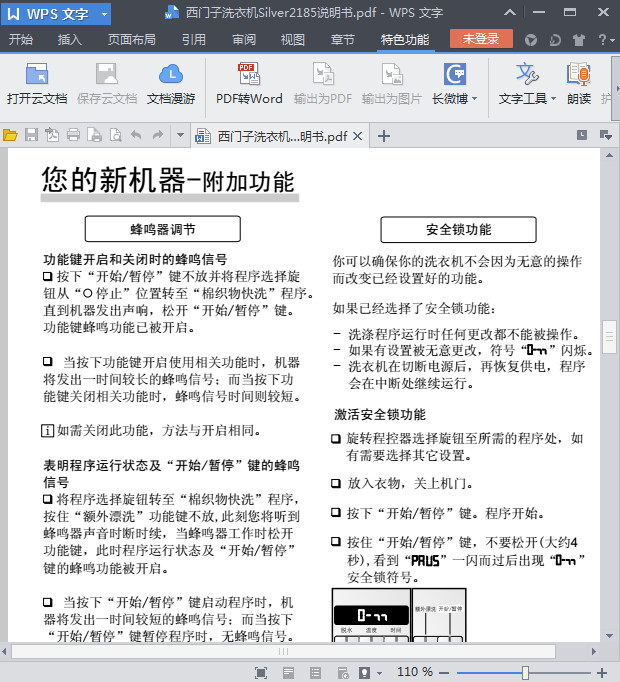The width and height of the screenshot is (620, 682).
Task: Open the tab list dropdown icon at far right
Action: click(606, 135)
